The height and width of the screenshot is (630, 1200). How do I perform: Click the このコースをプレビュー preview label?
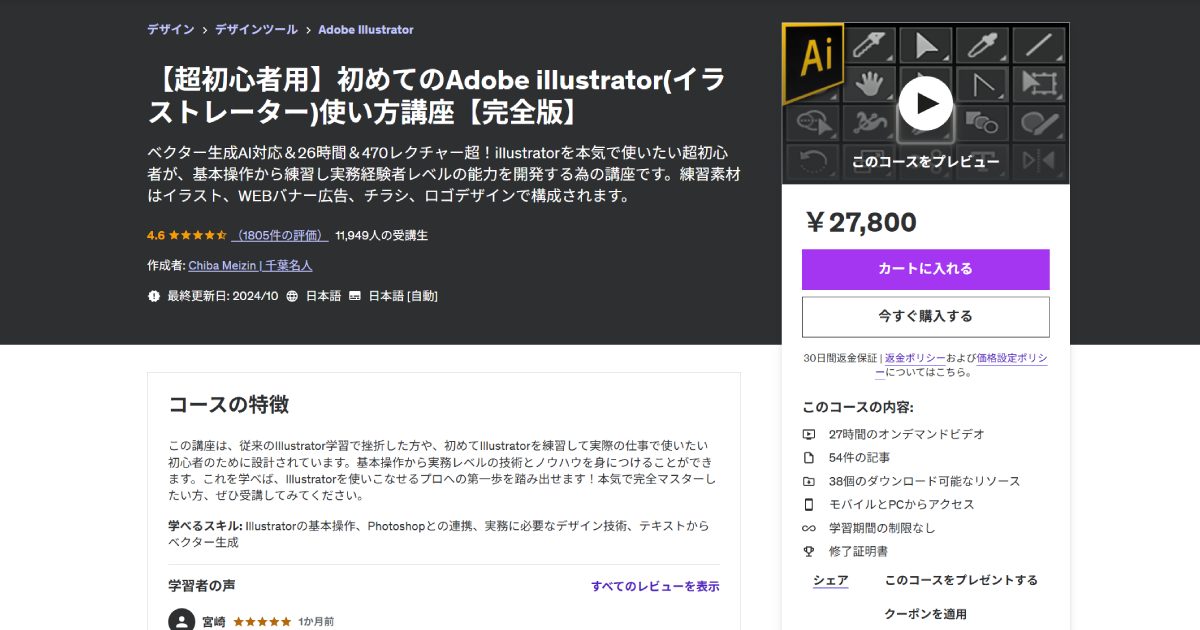tap(925, 161)
